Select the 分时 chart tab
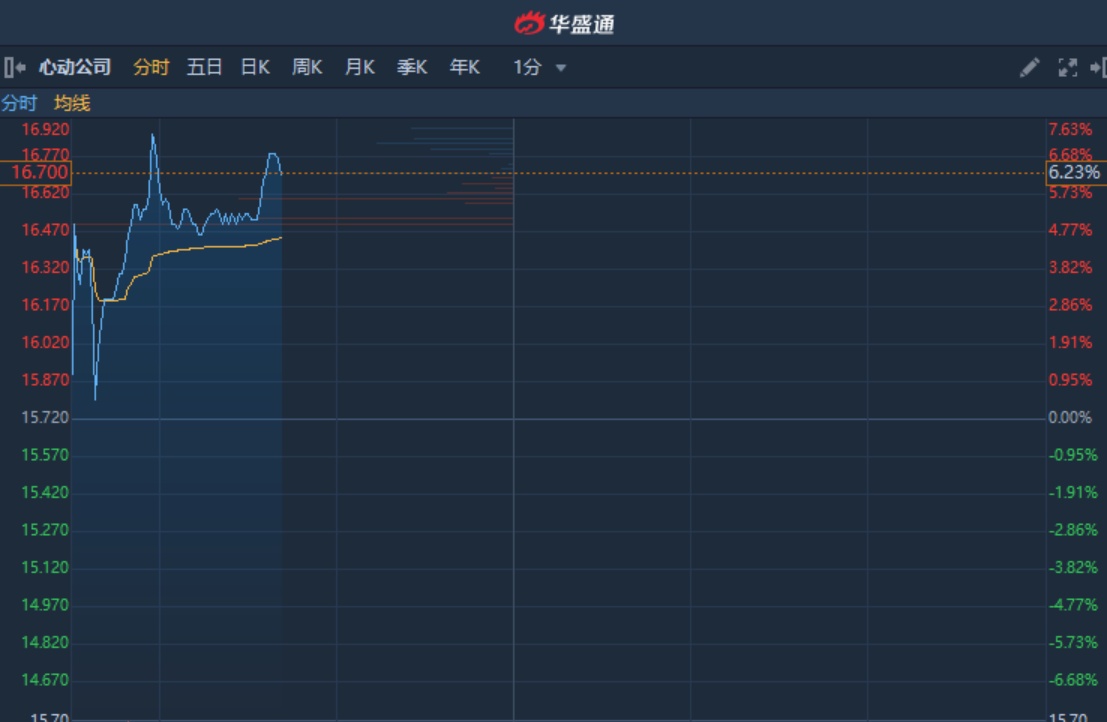This screenshot has height=722, width=1107. coord(151,68)
